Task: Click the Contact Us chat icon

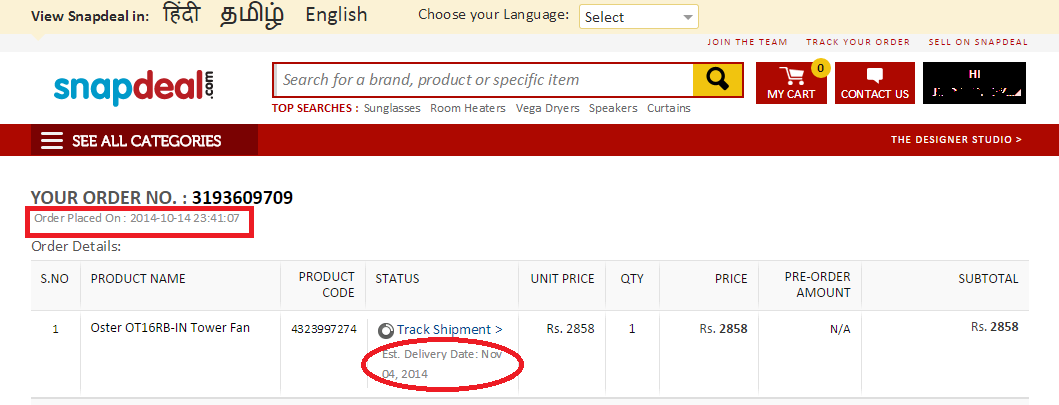Action: click(875, 76)
